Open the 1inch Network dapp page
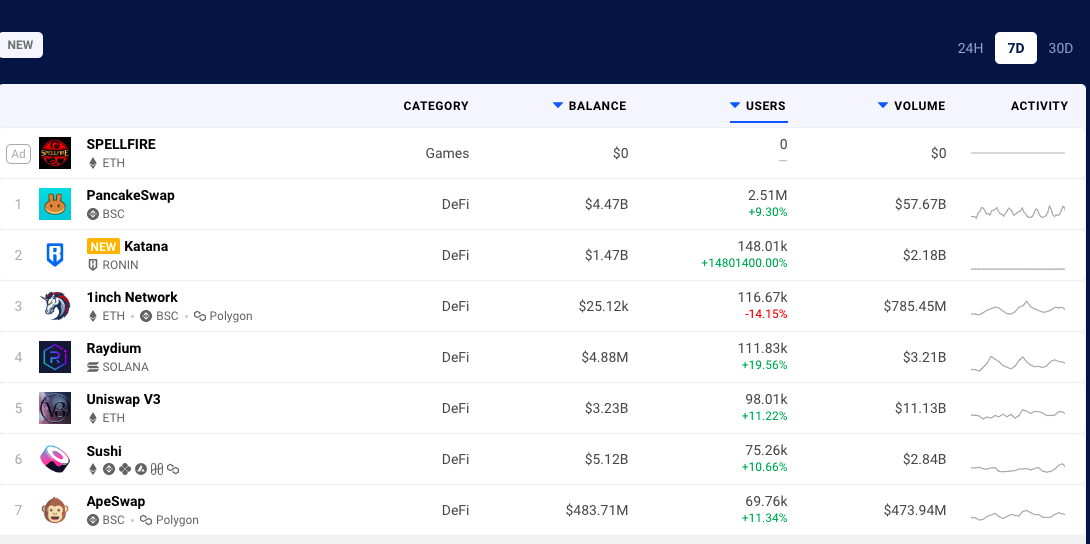The height and width of the screenshot is (544, 1090). pyautogui.click(x=132, y=297)
